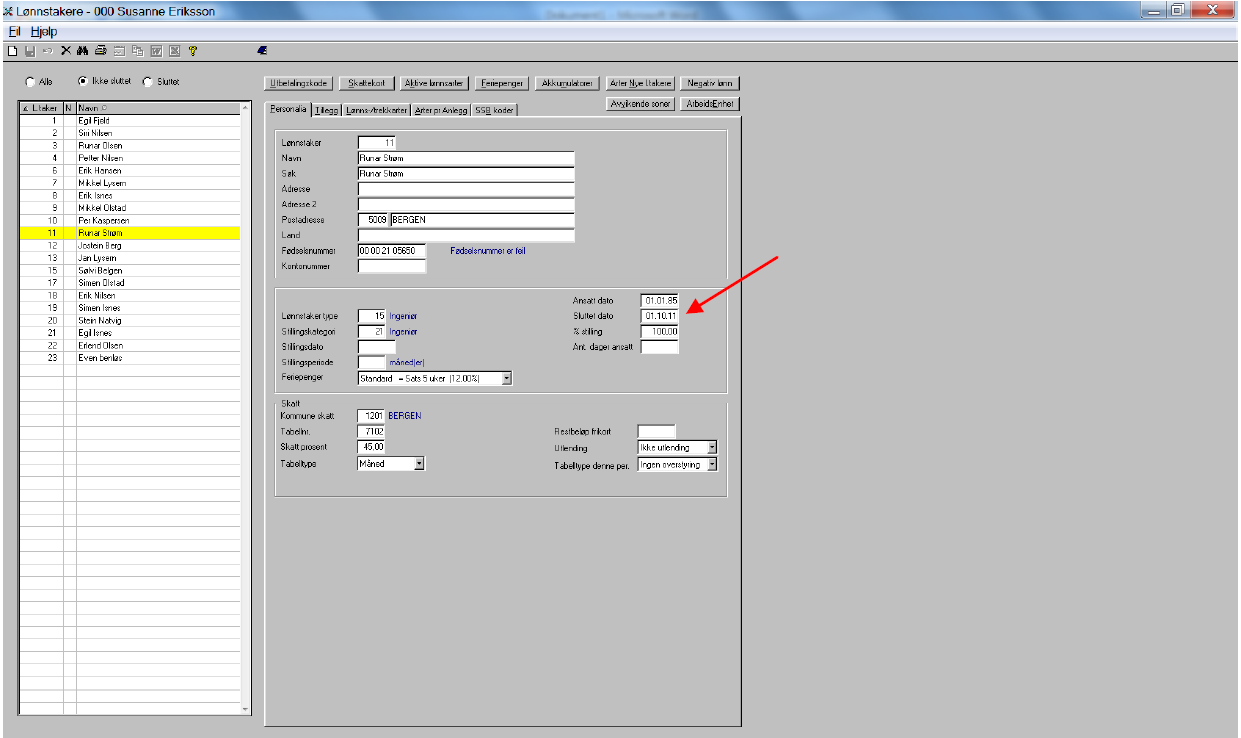Select employee Siri Nilsen in list
The height and width of the screenshot is (738, 1241).
point(130,133)
